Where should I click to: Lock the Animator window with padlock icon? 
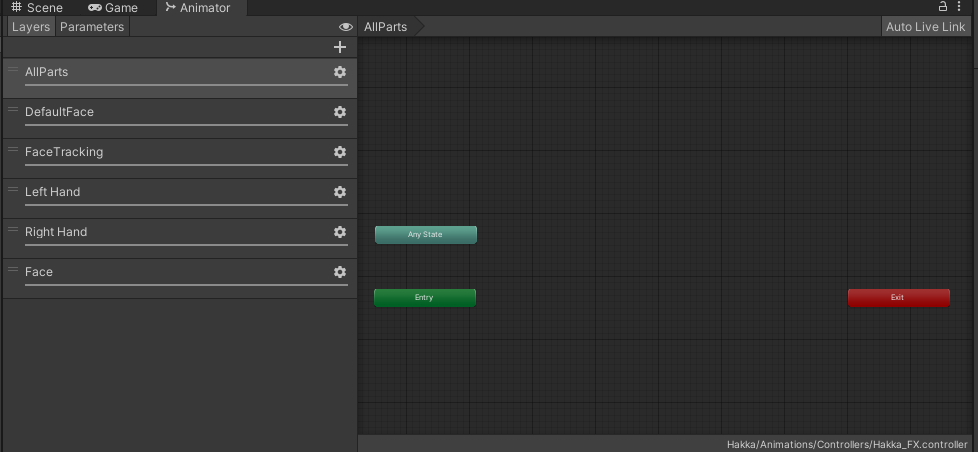click(x=942, y=6)
